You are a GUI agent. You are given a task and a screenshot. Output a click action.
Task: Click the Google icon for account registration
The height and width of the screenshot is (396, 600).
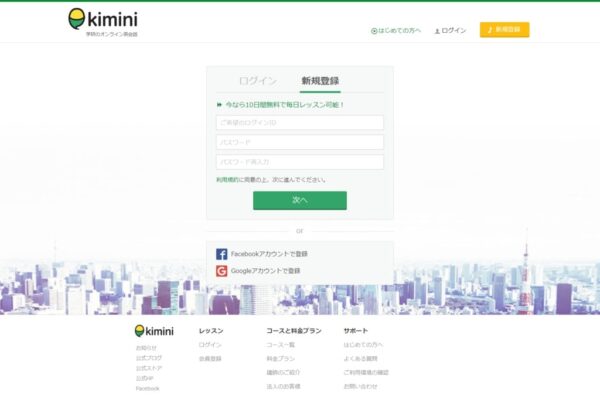point(222,271)
